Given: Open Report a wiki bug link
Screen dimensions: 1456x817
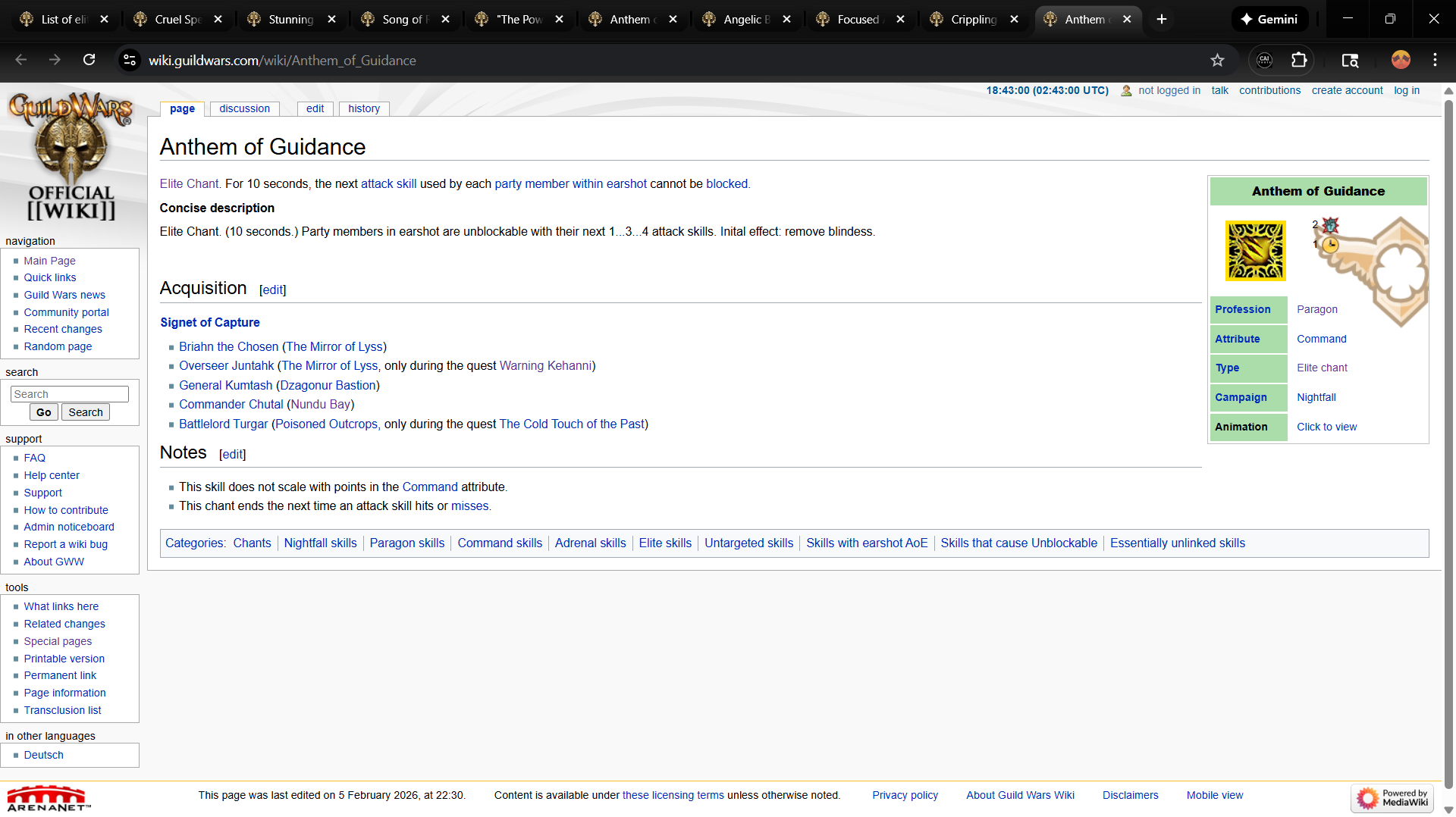Looking at the screenshot, I should click(x=65, y=544).
